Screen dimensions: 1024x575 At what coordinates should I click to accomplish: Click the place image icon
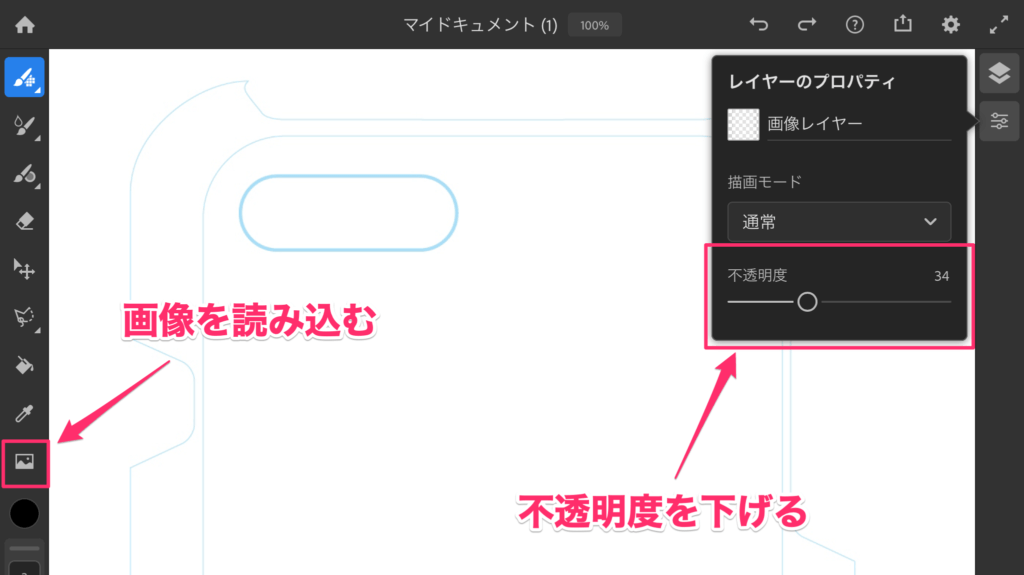click(x=24, y=462)
